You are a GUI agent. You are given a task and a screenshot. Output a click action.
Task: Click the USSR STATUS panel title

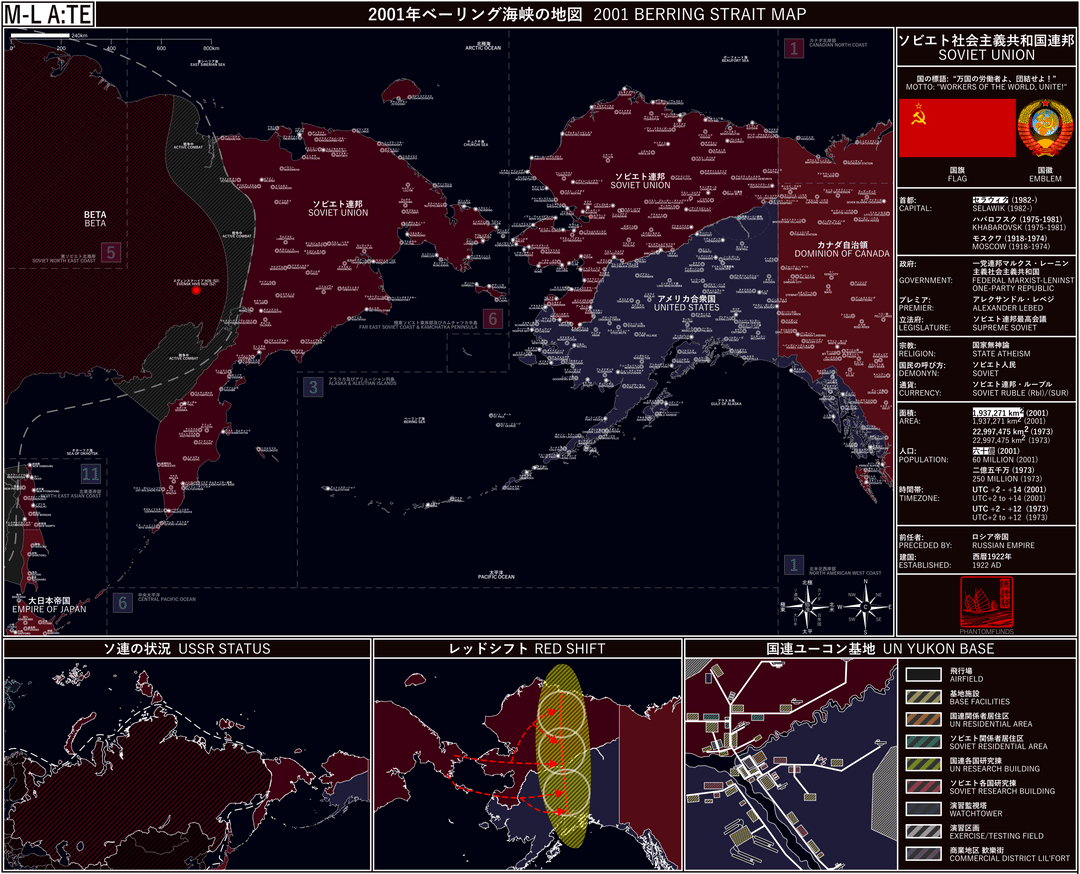tap(187, 649)
